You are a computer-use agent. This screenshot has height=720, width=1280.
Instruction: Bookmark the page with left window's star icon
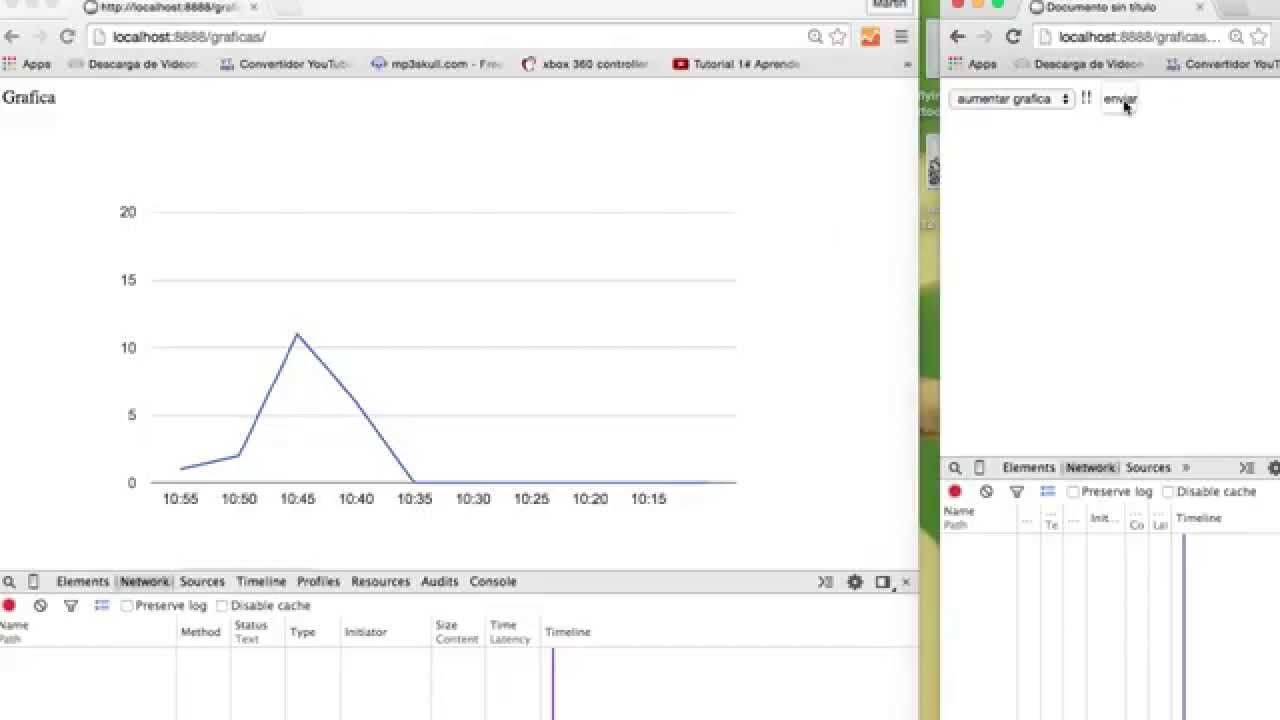tap(838, 37)
